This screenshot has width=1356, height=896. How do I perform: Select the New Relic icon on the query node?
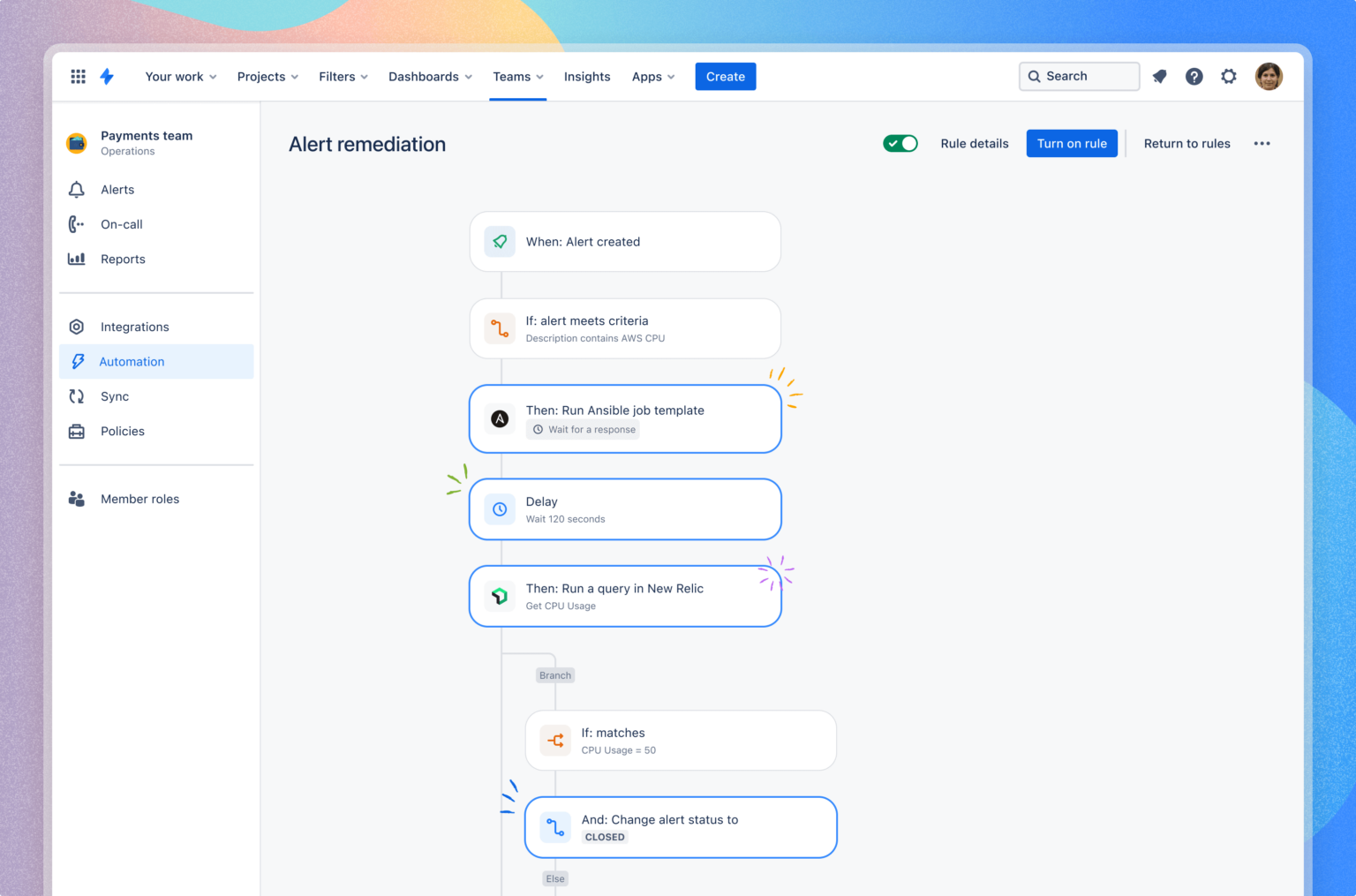[x=500, y=596]
